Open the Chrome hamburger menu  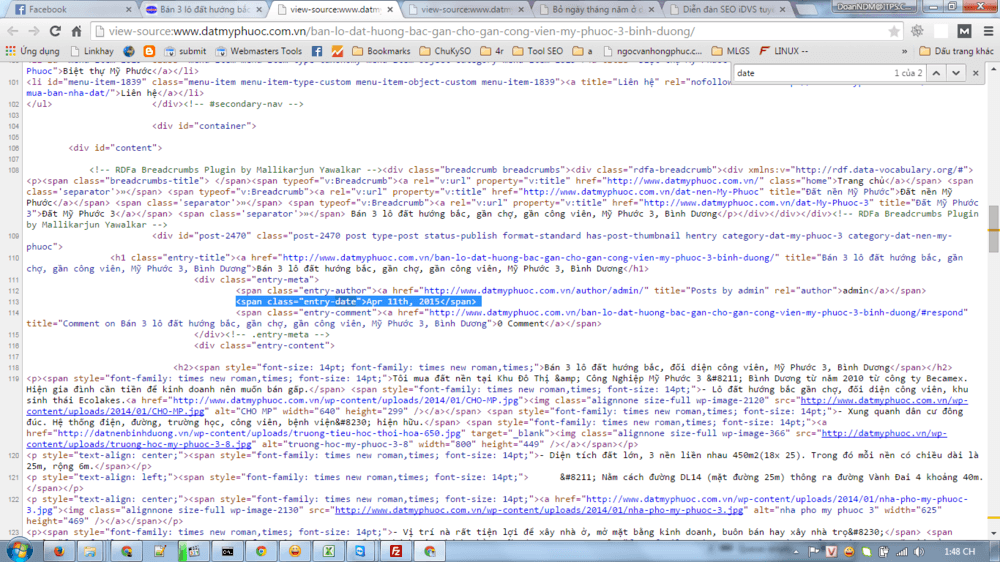(x=988, y=31)
